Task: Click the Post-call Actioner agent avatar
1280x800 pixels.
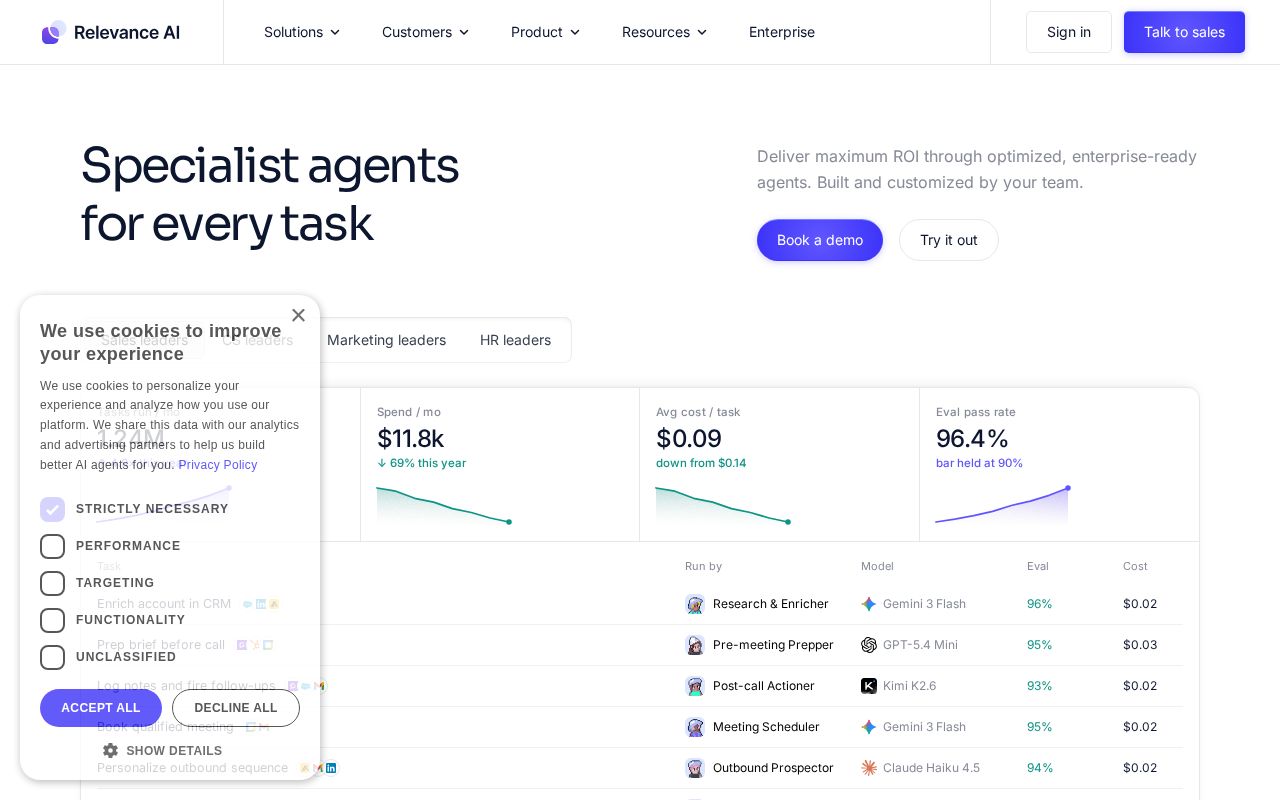Action: click(x=695, y=686)
